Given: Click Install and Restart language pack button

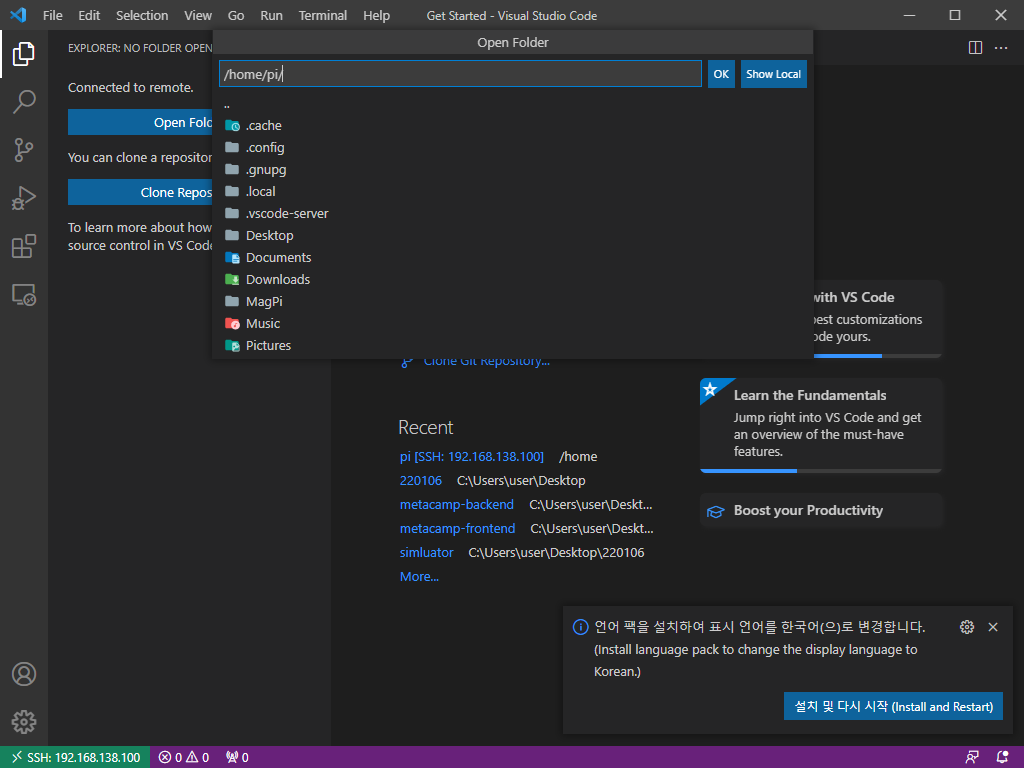Looking at the screenshot, I should (893, 707).
